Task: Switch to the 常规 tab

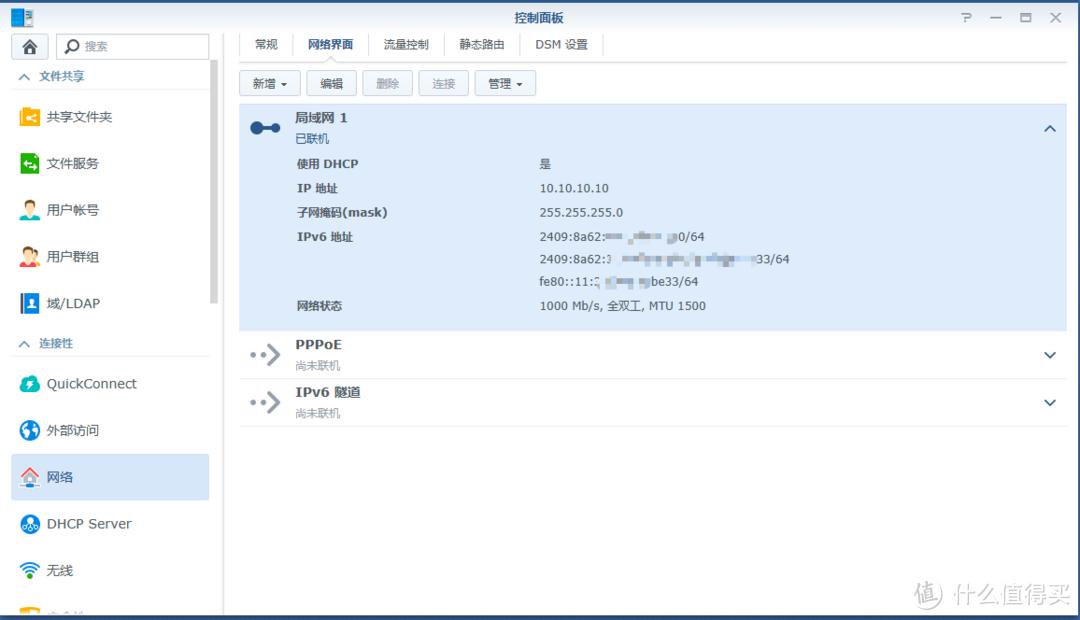Action: tap(266, 45)
